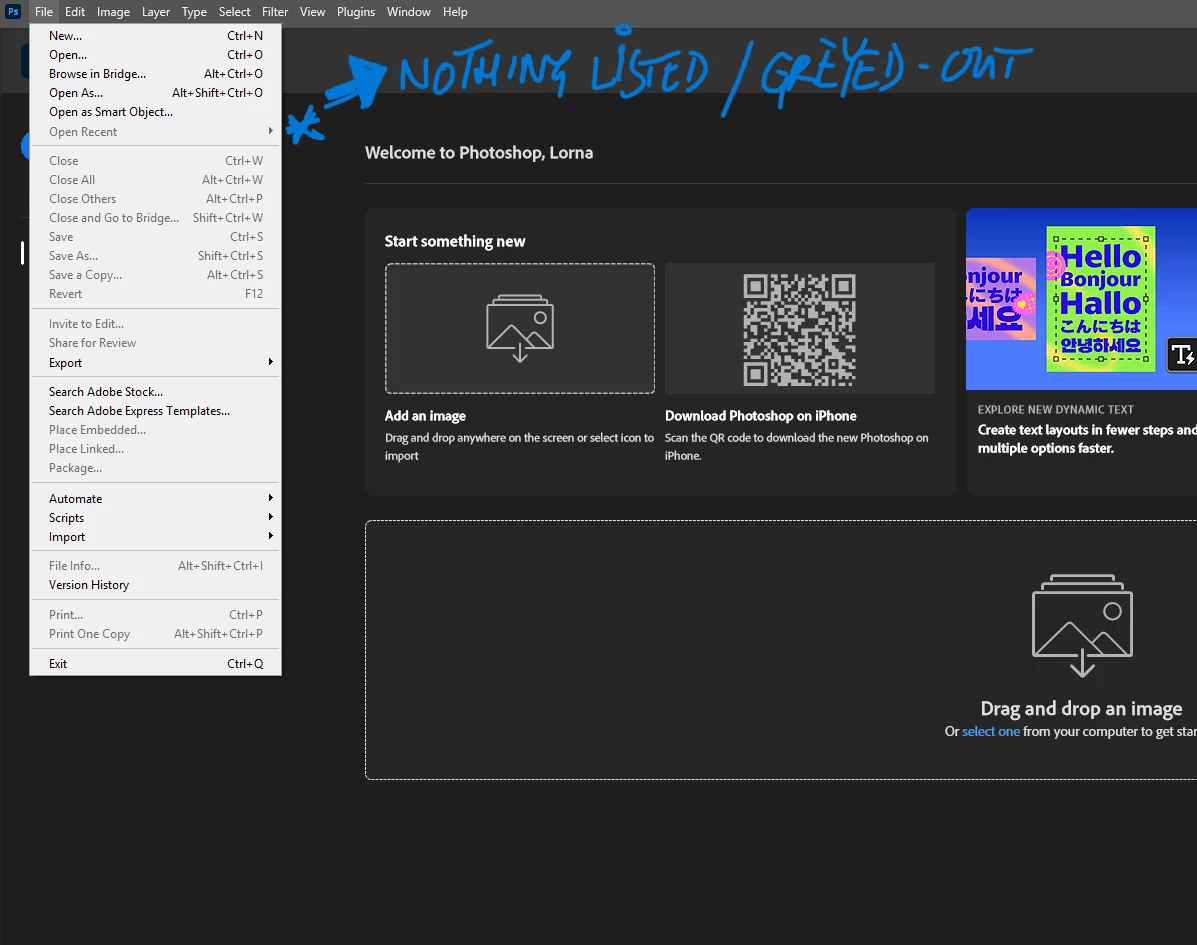Select Search Adobe Express Templates...

[x=156, y=411]
